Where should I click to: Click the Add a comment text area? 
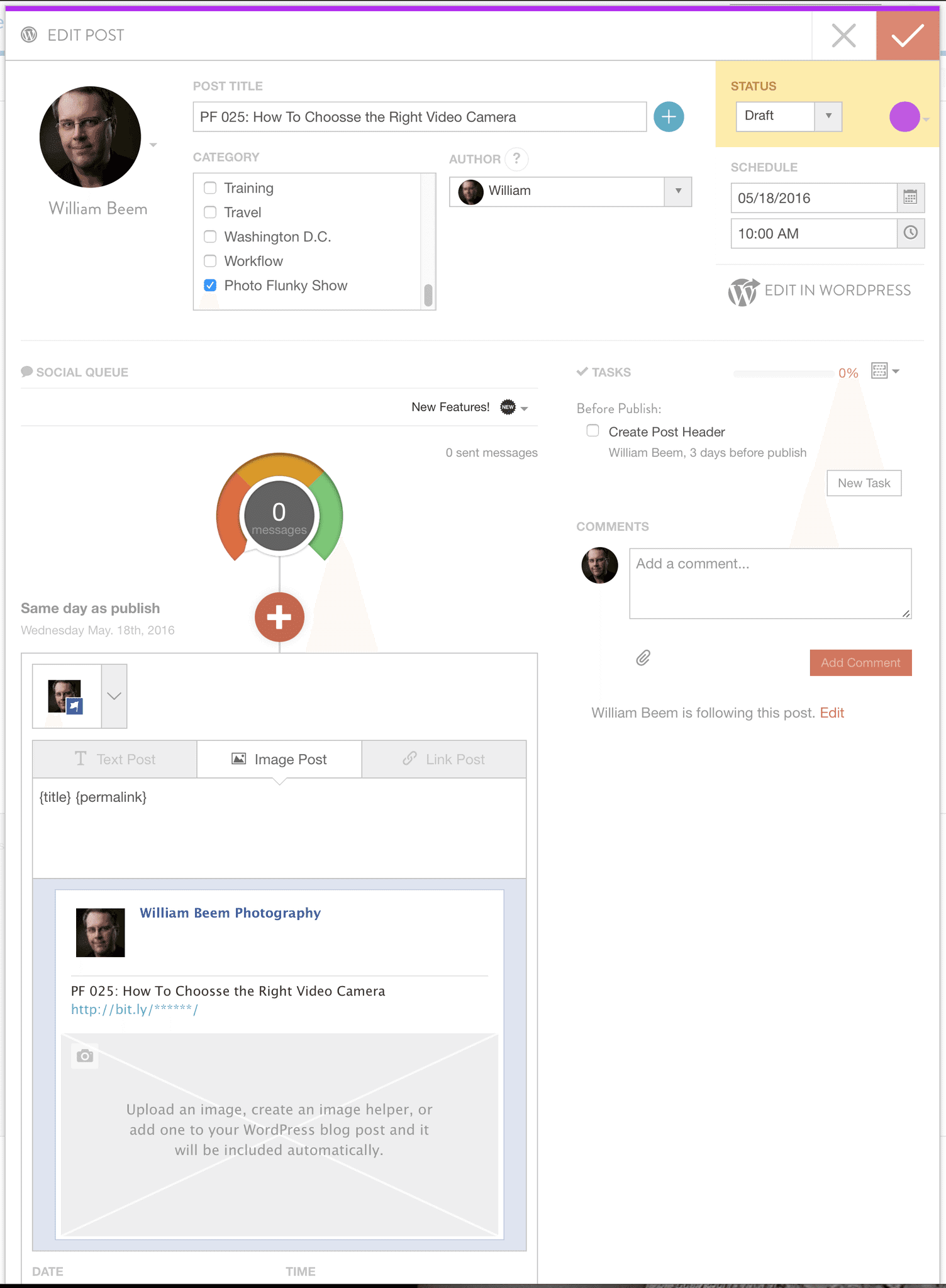point(771,584)
